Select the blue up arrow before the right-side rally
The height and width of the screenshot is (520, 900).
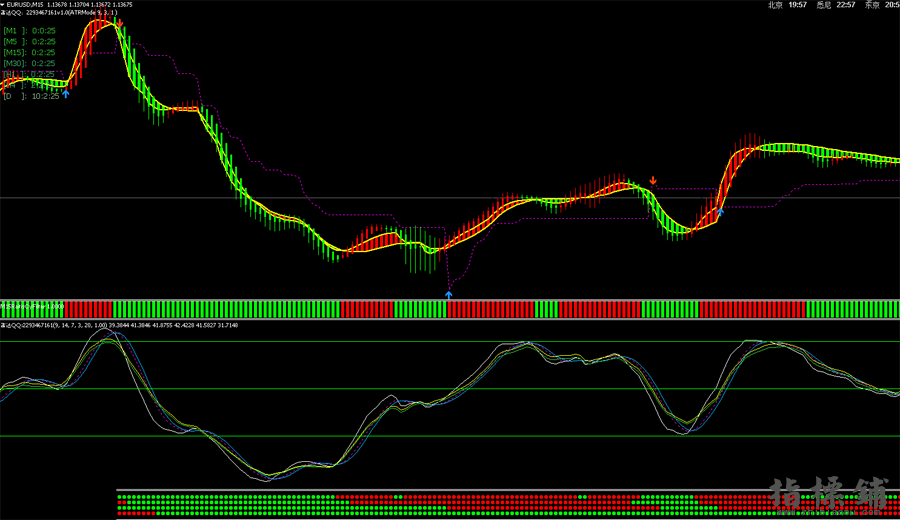(719, 211)
